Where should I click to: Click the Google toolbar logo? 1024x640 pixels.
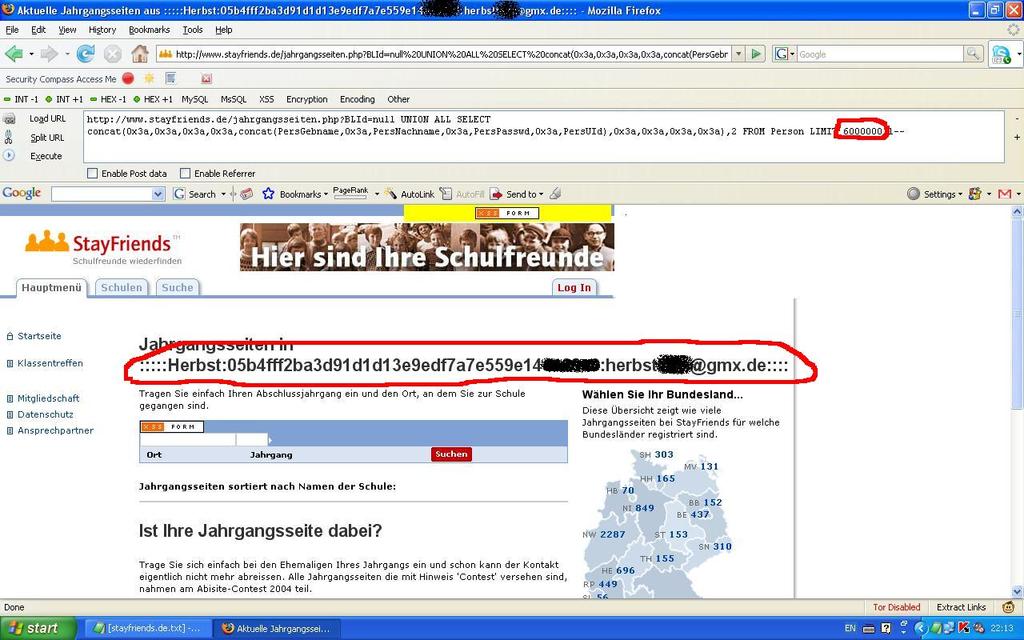tap(22, 193)
